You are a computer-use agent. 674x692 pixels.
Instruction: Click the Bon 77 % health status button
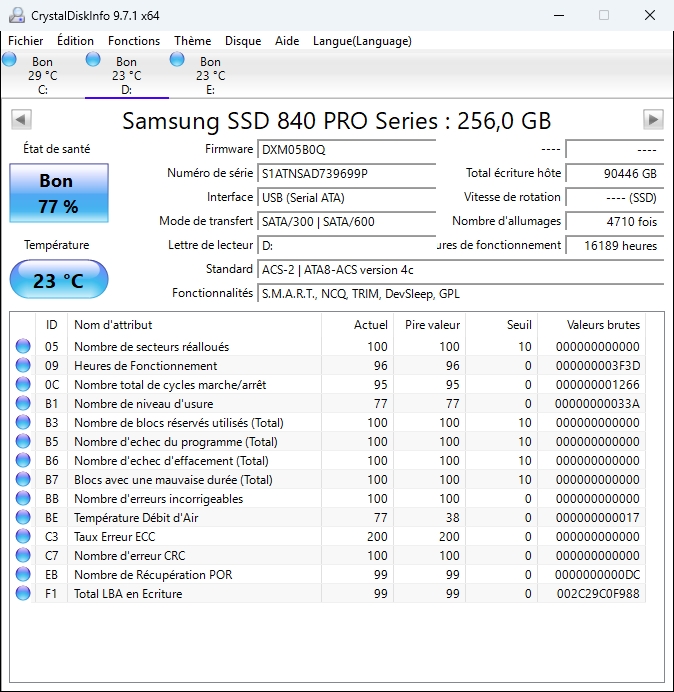point(58,193)
